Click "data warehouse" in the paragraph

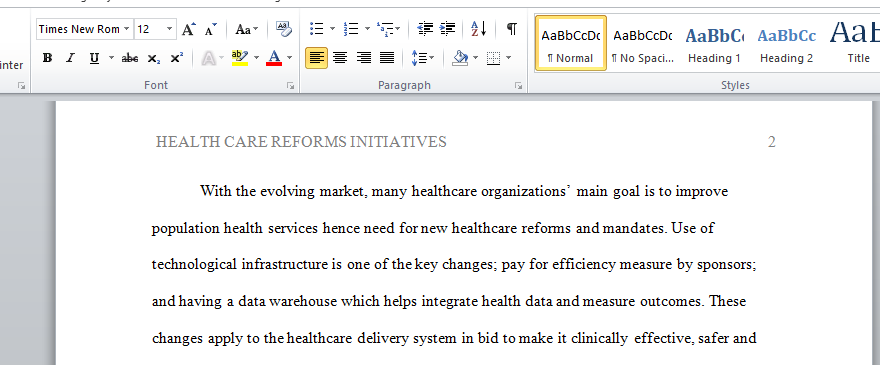point(288,302)
